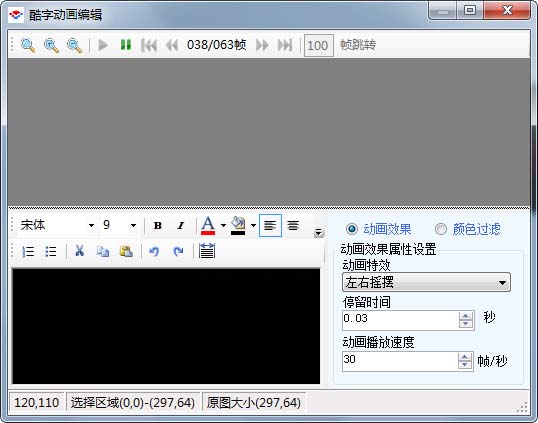This screenshot has height=423, width=538.
Task: Click the 酷字动画编辑 app icon in title bar
Action: click(16, 15)
